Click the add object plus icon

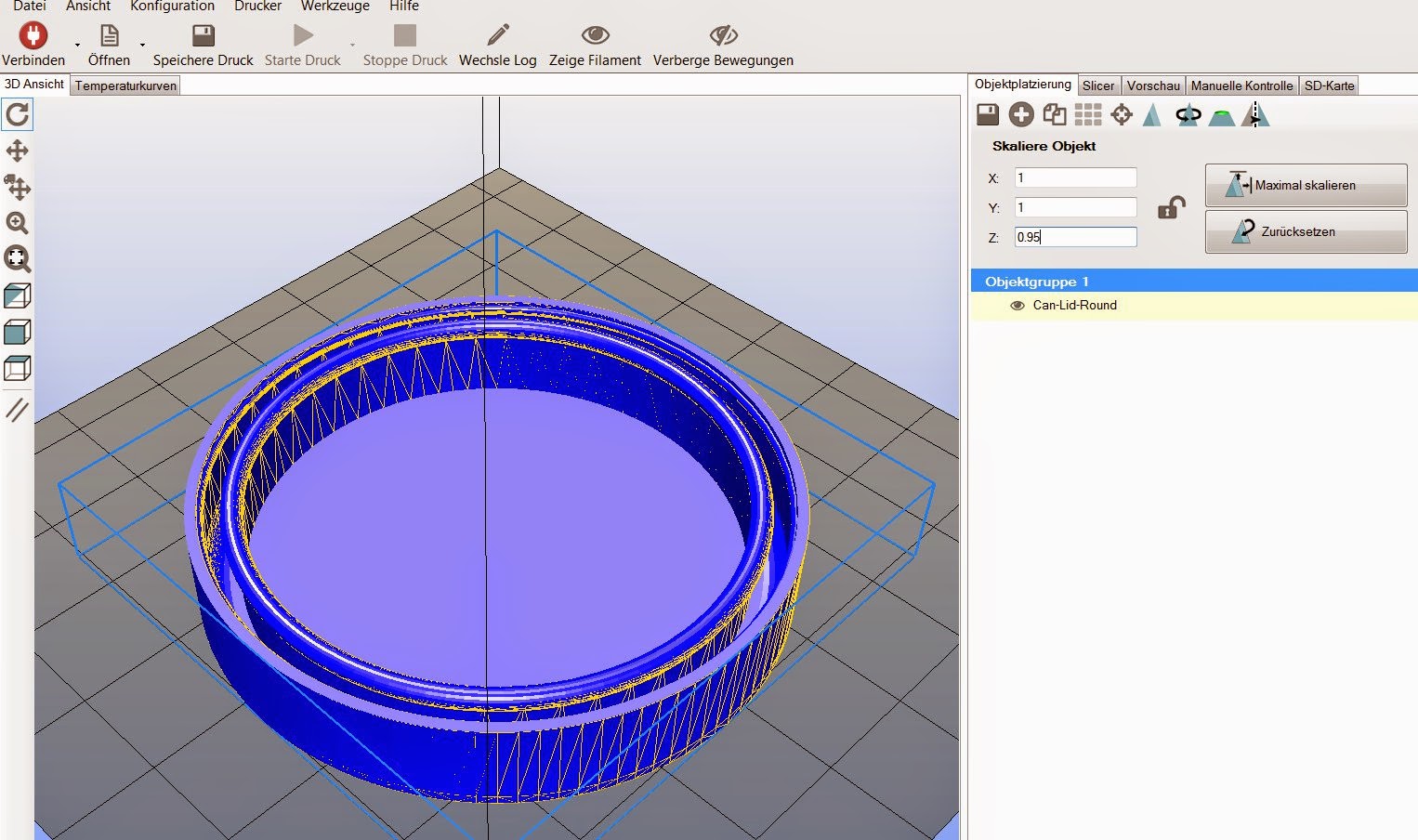[x=1021, y=114]
